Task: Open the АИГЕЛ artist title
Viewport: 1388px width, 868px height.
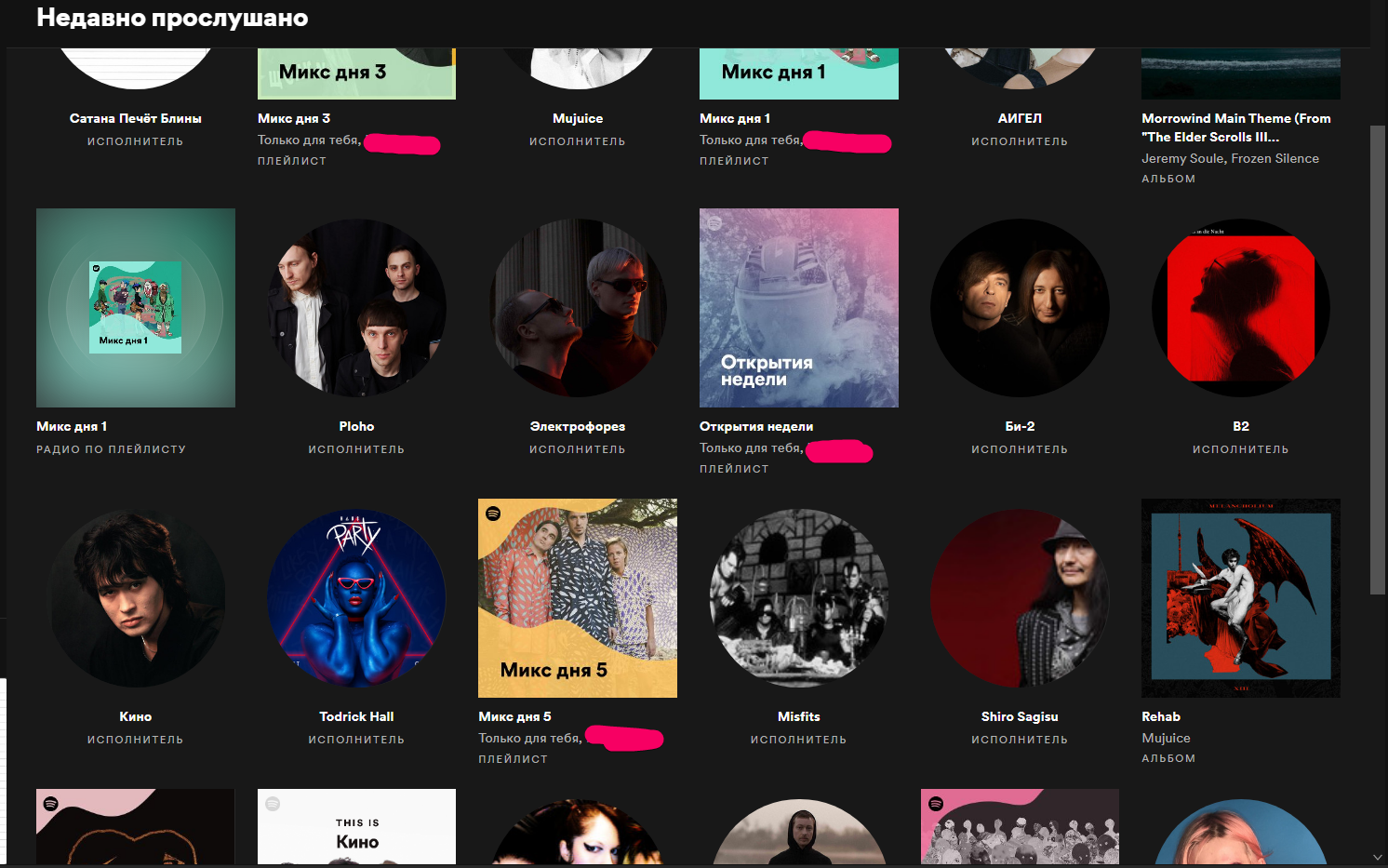Action: click(1020, 118)
